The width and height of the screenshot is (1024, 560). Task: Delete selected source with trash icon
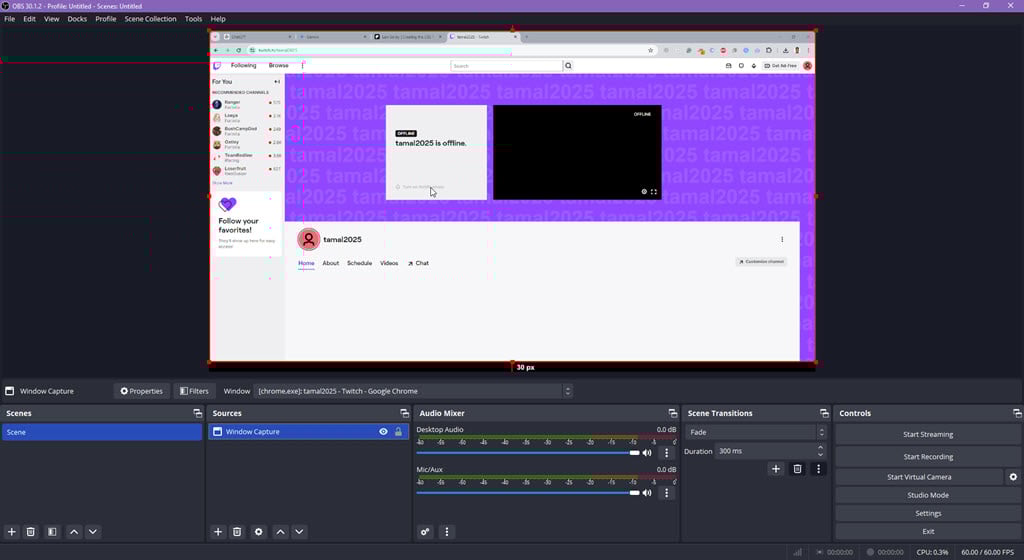point(237,532)
